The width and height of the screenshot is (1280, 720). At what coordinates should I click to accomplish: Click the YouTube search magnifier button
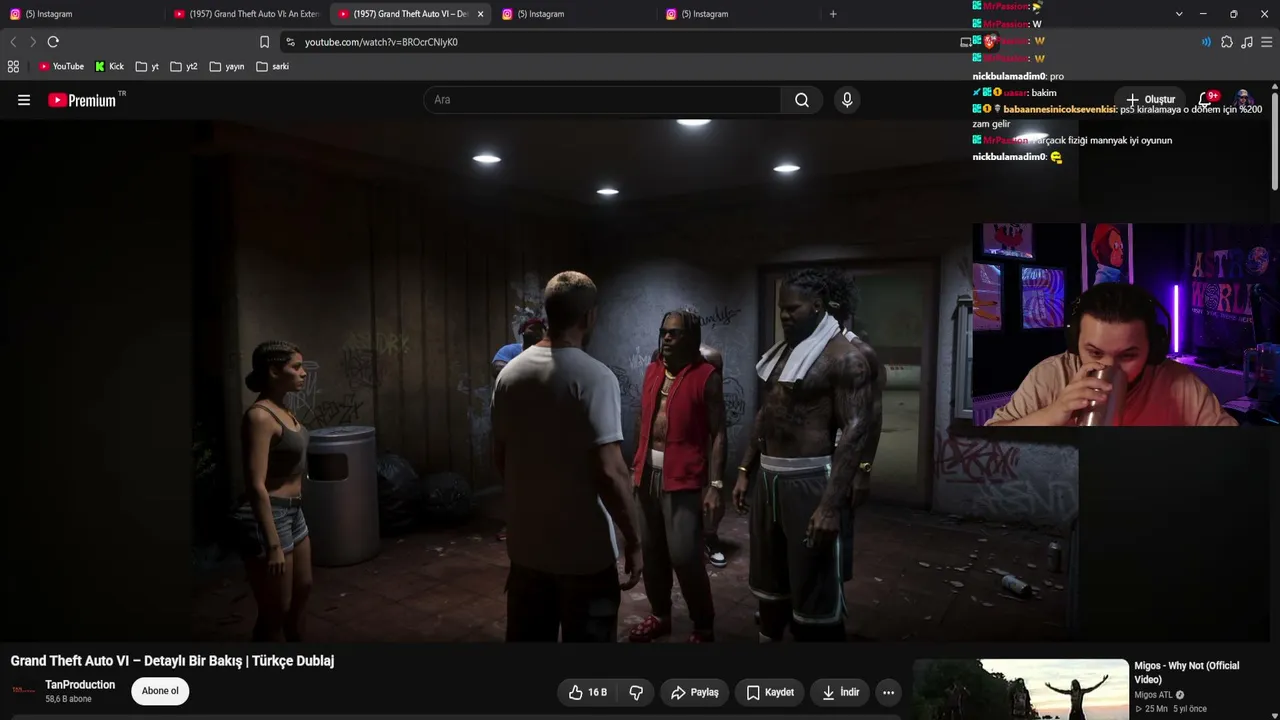[x=802, y=100]
